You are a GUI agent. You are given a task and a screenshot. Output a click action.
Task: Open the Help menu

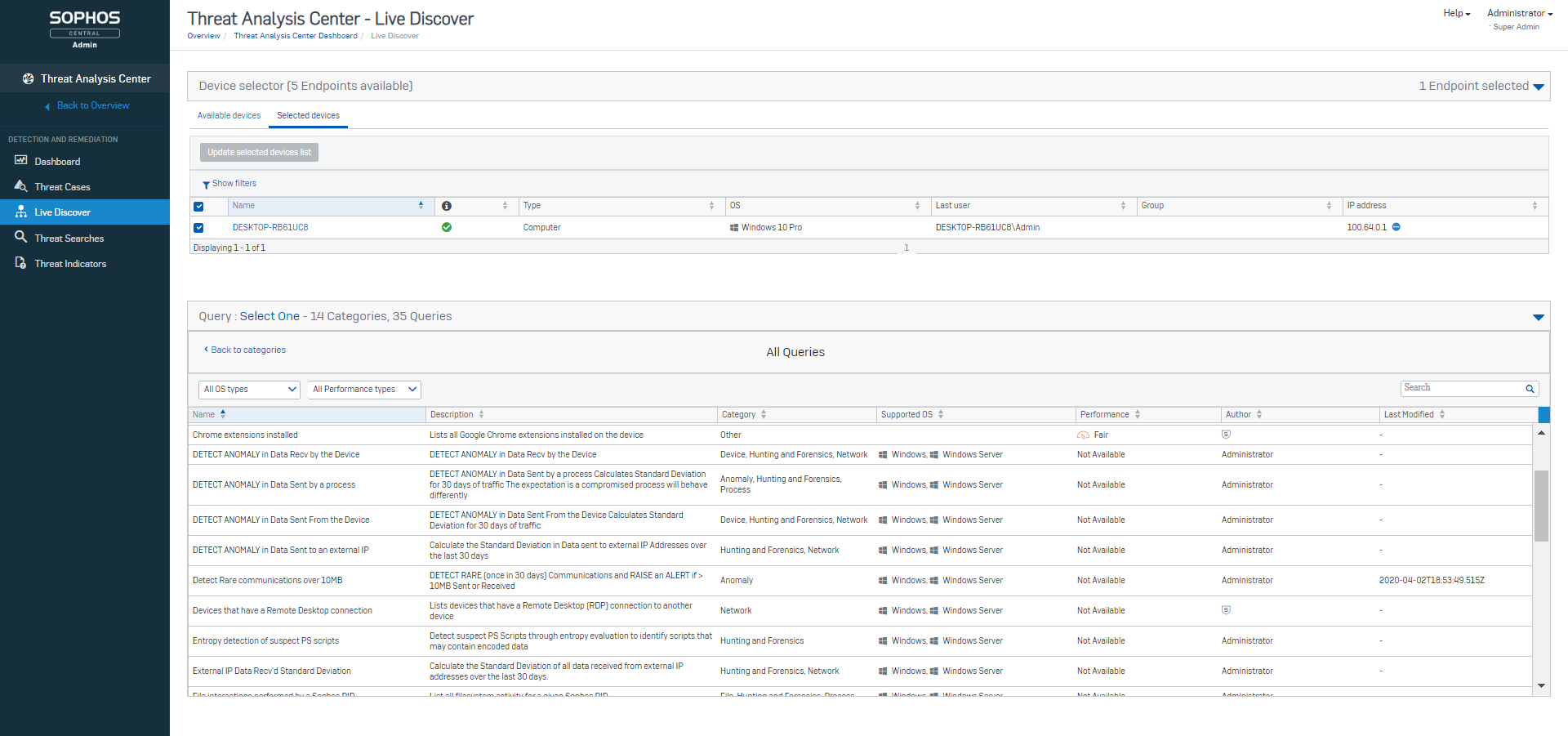click(x=1456, y=13)
